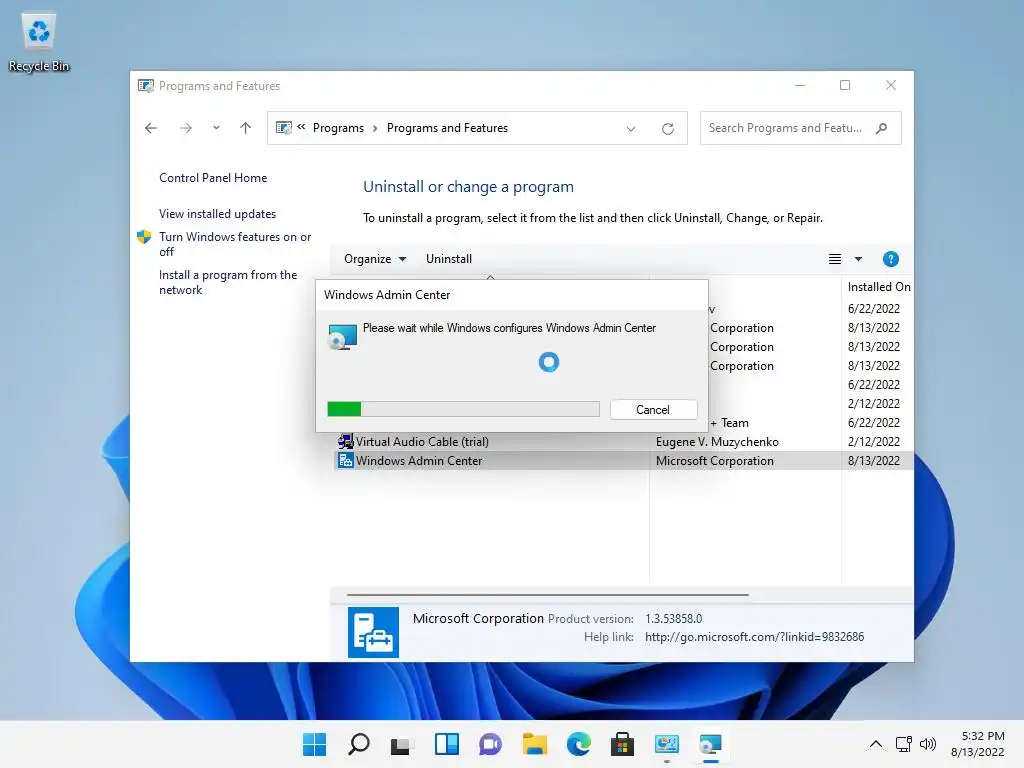Switch to Control Panel taskbar icon
The height and width of the screenshot is (768, 1024).
[667, 744]
